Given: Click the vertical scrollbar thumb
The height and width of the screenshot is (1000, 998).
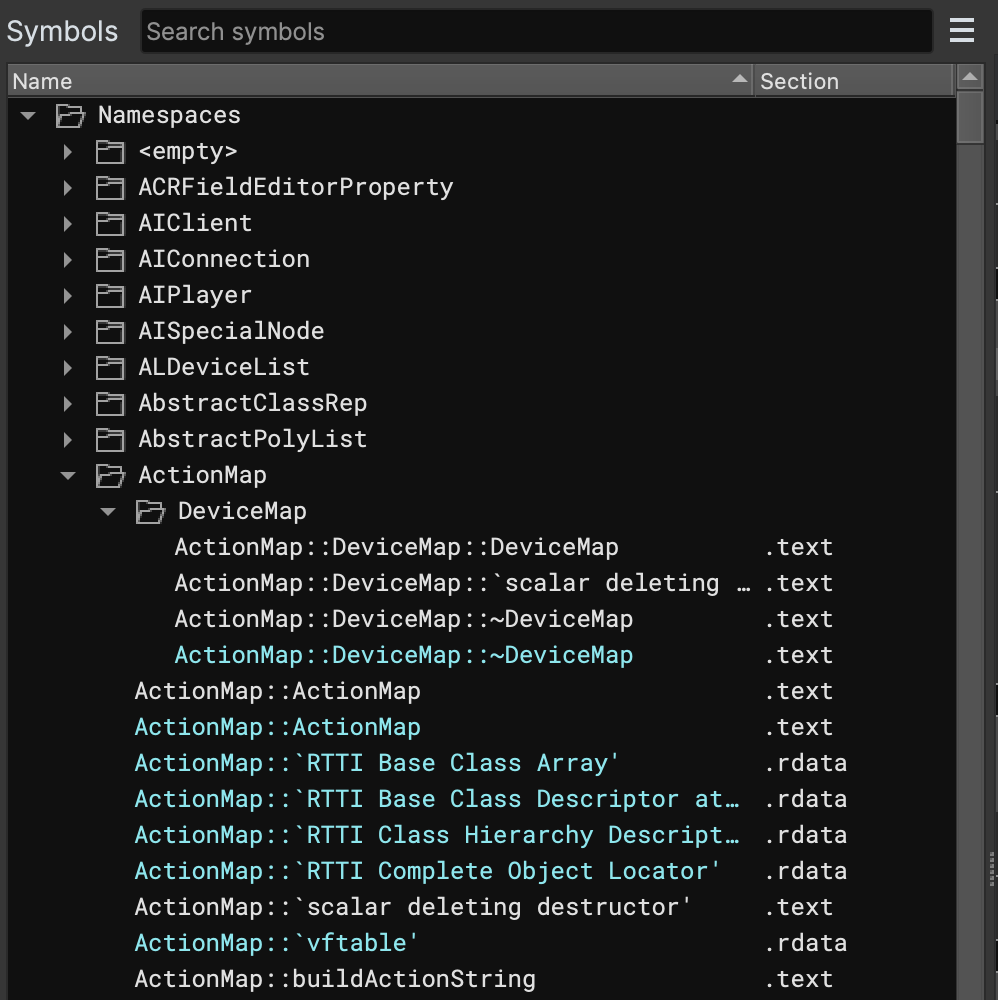Looking at the screenshot, I should click(969, 118).
